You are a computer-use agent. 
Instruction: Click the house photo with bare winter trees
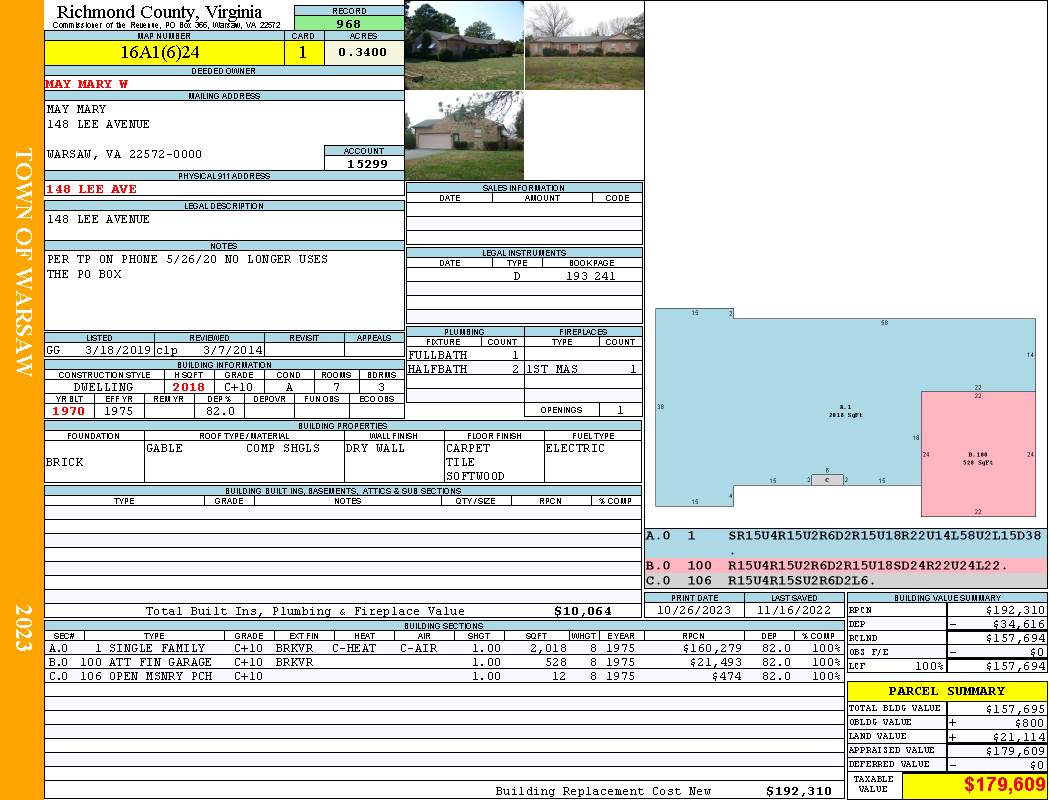click(584, 45)
